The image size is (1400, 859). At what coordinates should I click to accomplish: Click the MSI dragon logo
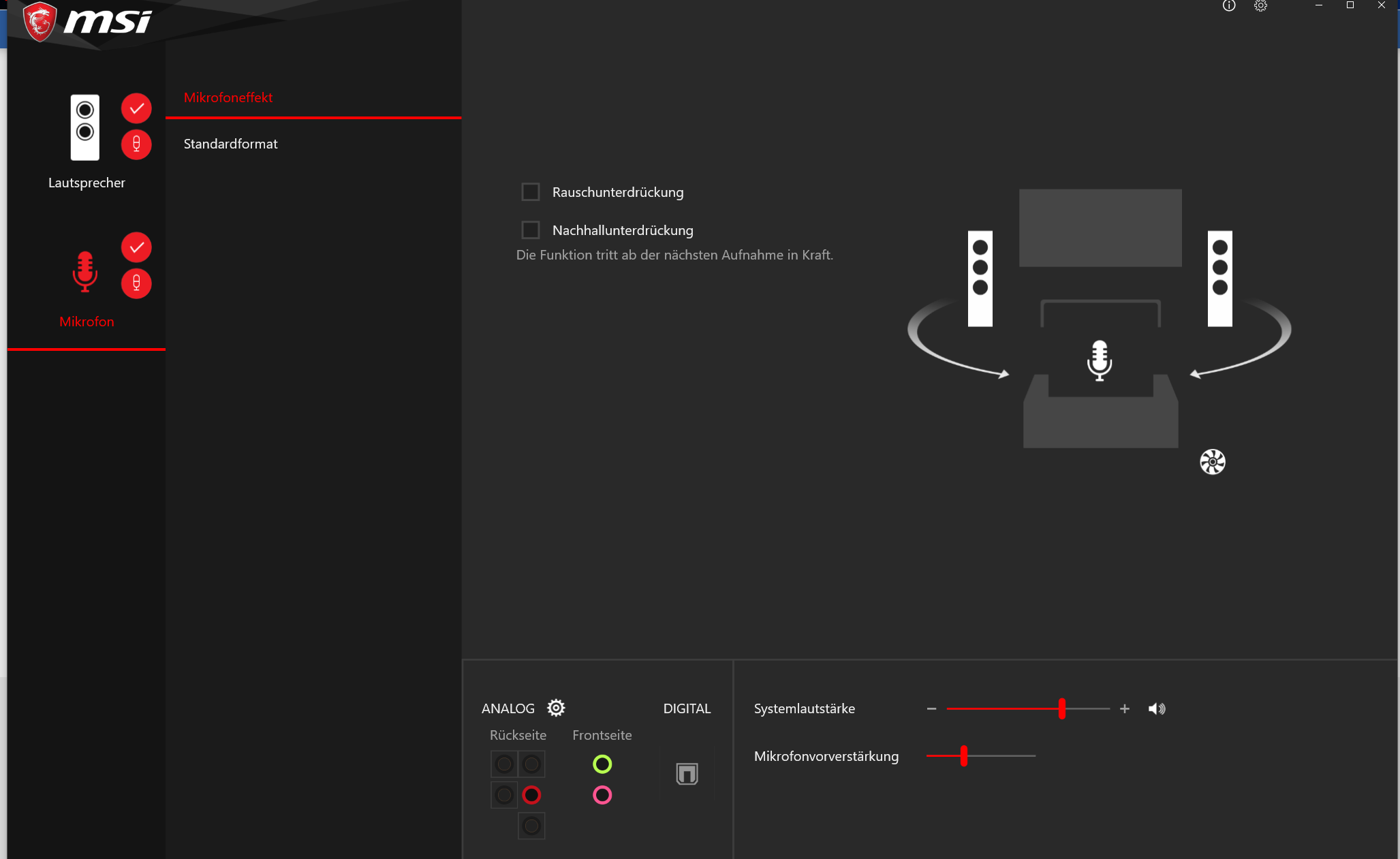40,22
